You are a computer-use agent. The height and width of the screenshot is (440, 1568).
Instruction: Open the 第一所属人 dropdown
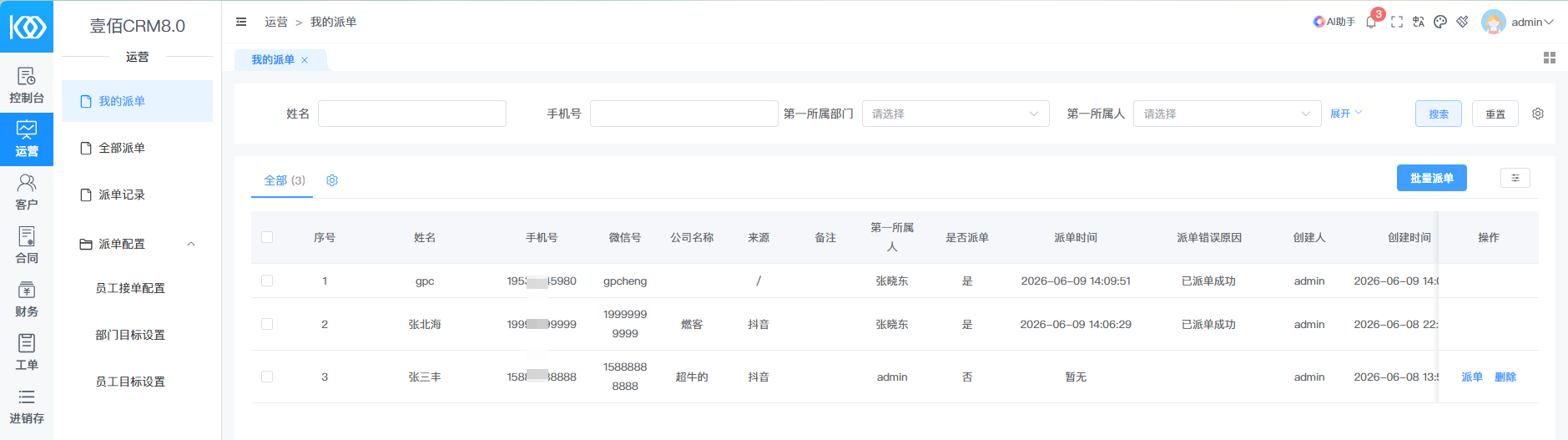point(1228,114)
